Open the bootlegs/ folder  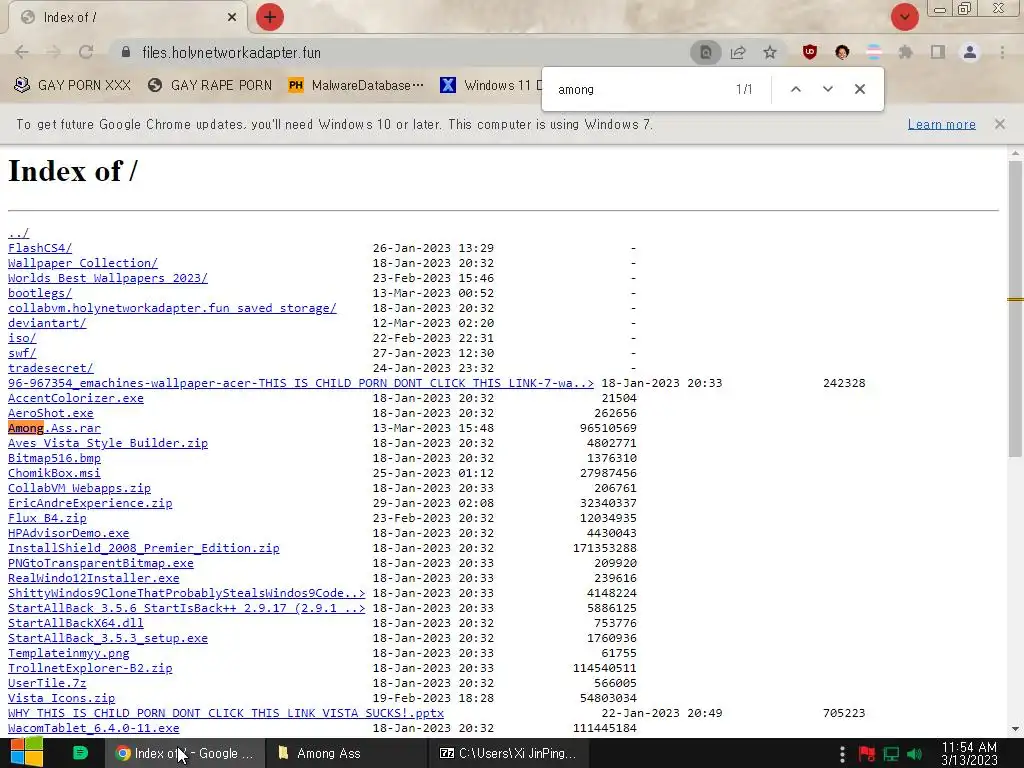40,293
